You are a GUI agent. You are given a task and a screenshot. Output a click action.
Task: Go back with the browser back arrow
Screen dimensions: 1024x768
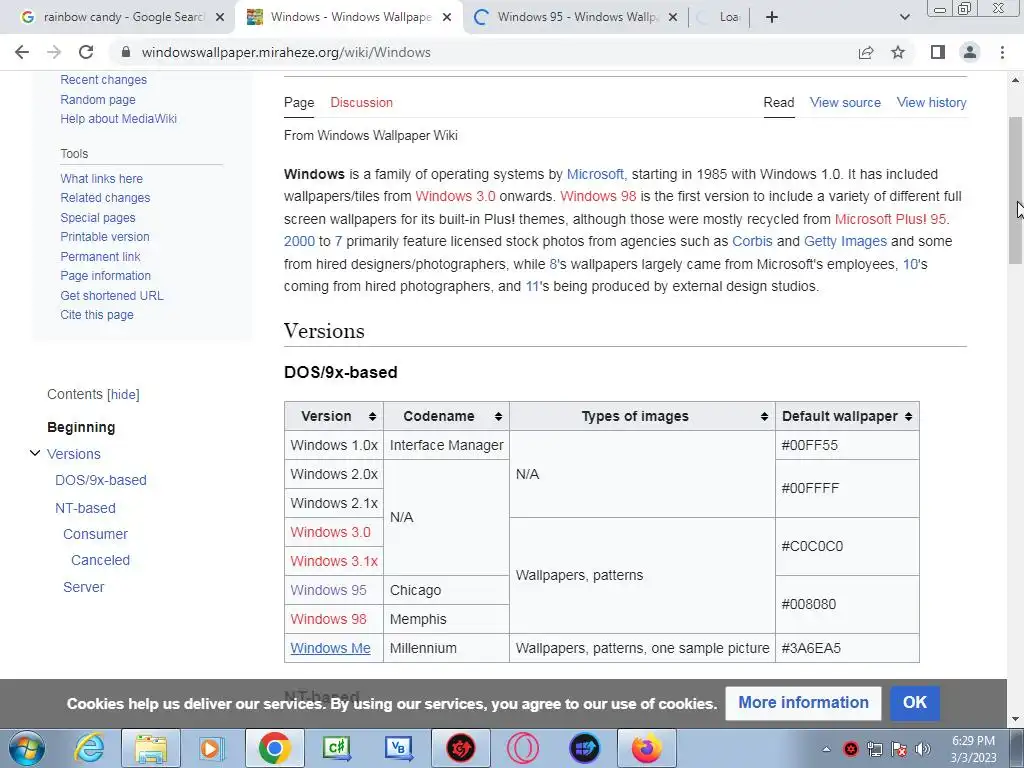coord(22,52)
